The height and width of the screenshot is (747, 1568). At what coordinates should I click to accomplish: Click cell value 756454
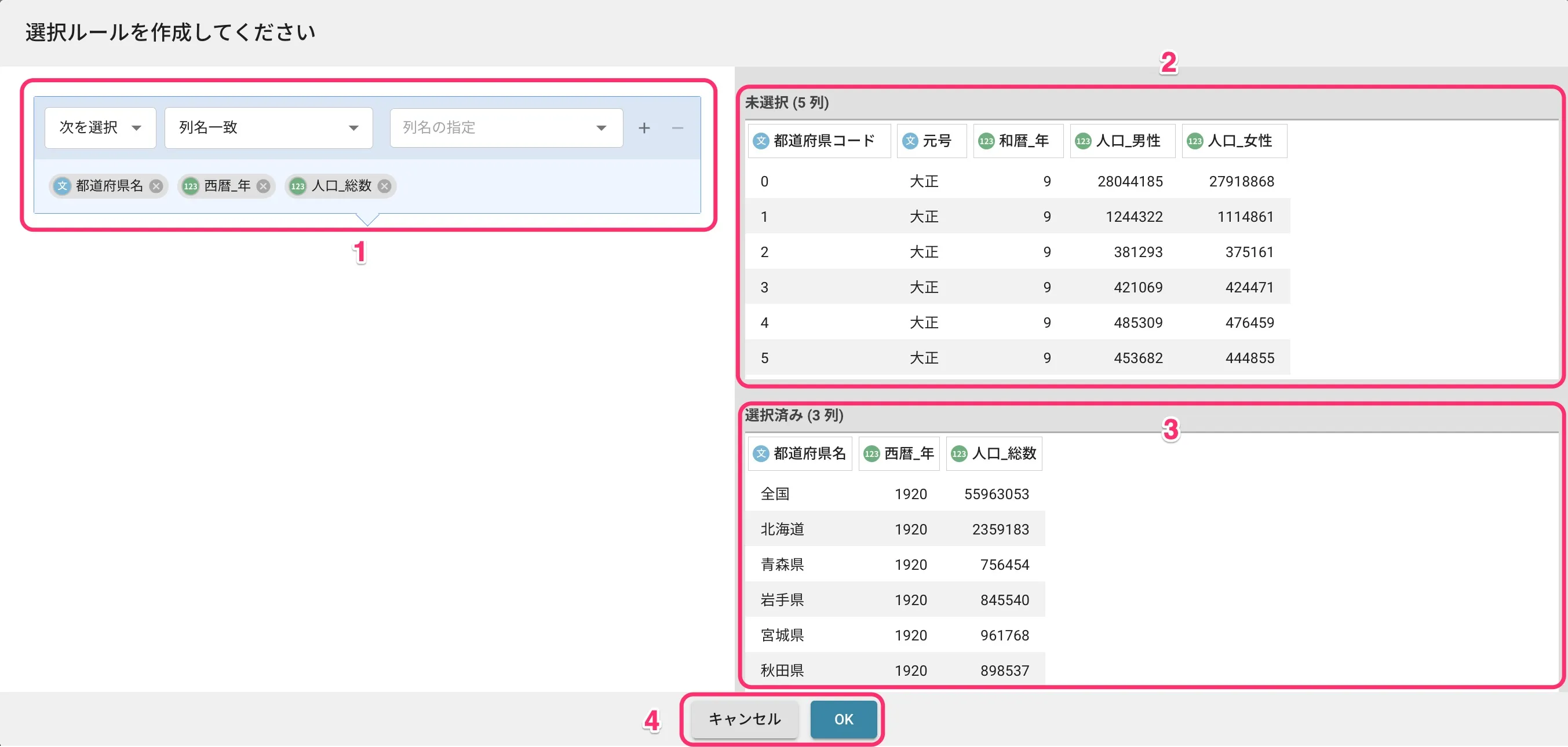tap(1004, 565)
